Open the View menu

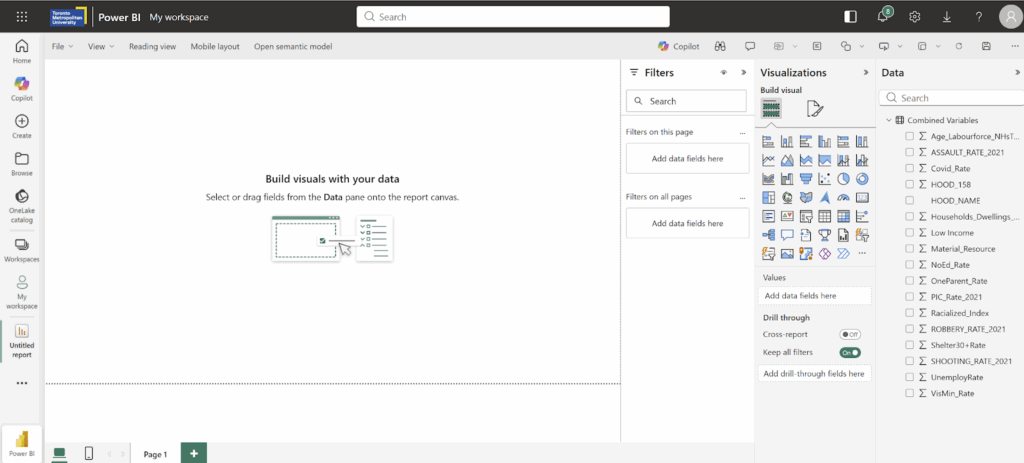click(100, 46)
